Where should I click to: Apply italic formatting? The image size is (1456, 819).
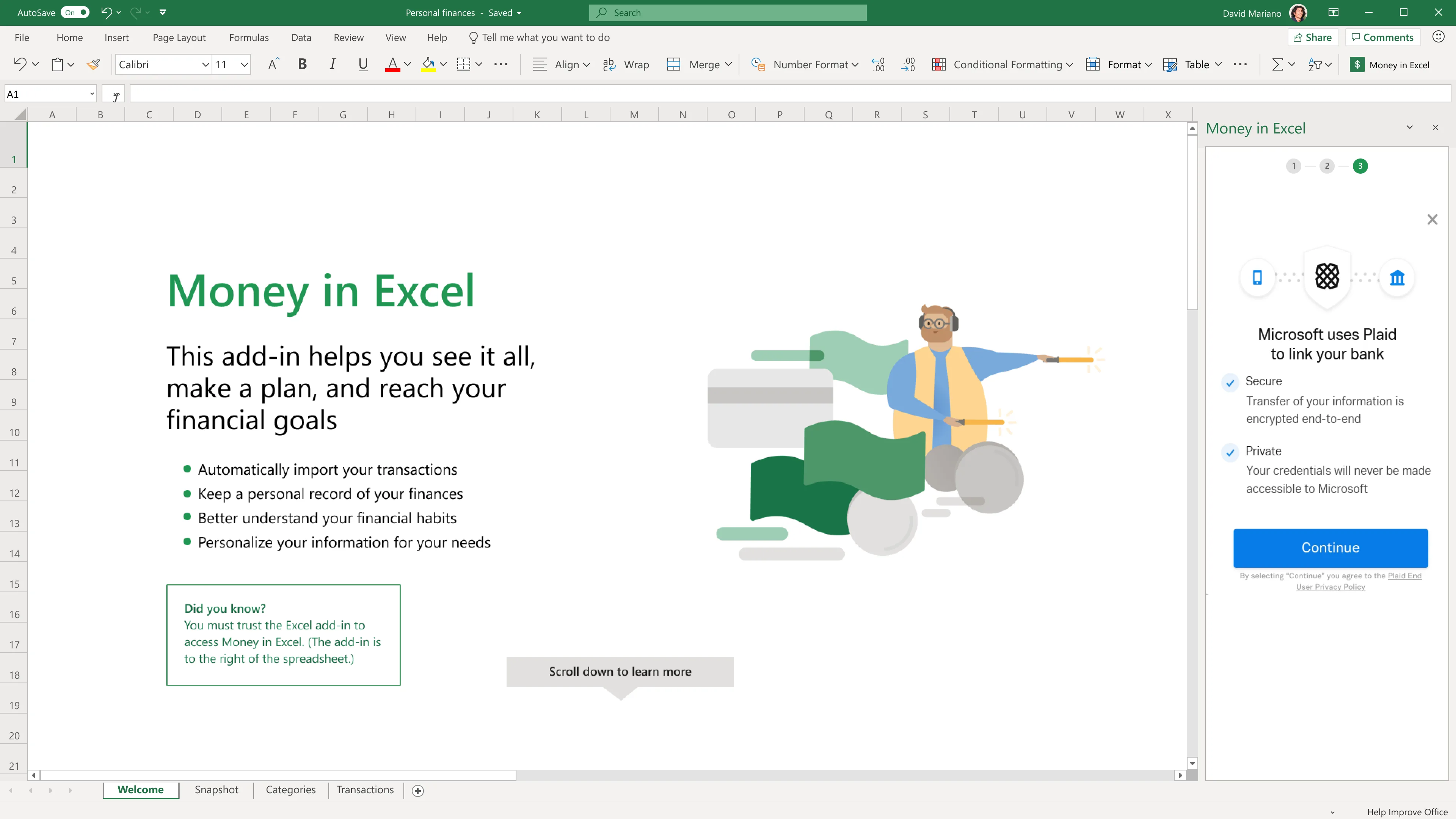333,64
